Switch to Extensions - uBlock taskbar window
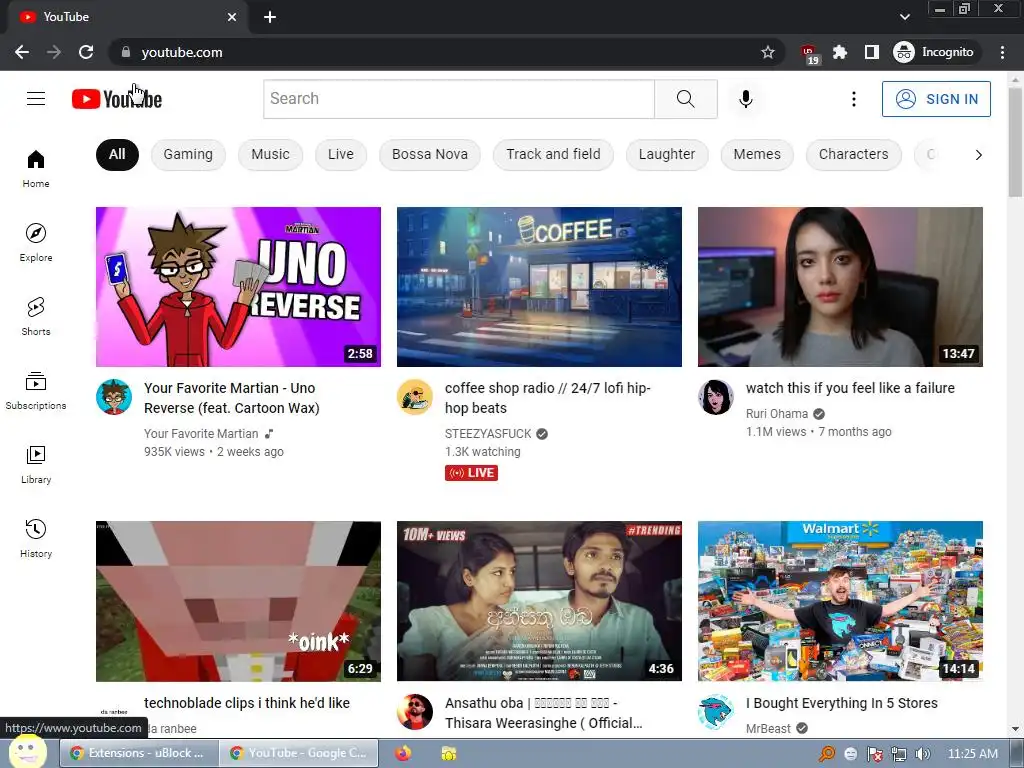The width and height of the screenshot is (1024, 768). (138, 753)
